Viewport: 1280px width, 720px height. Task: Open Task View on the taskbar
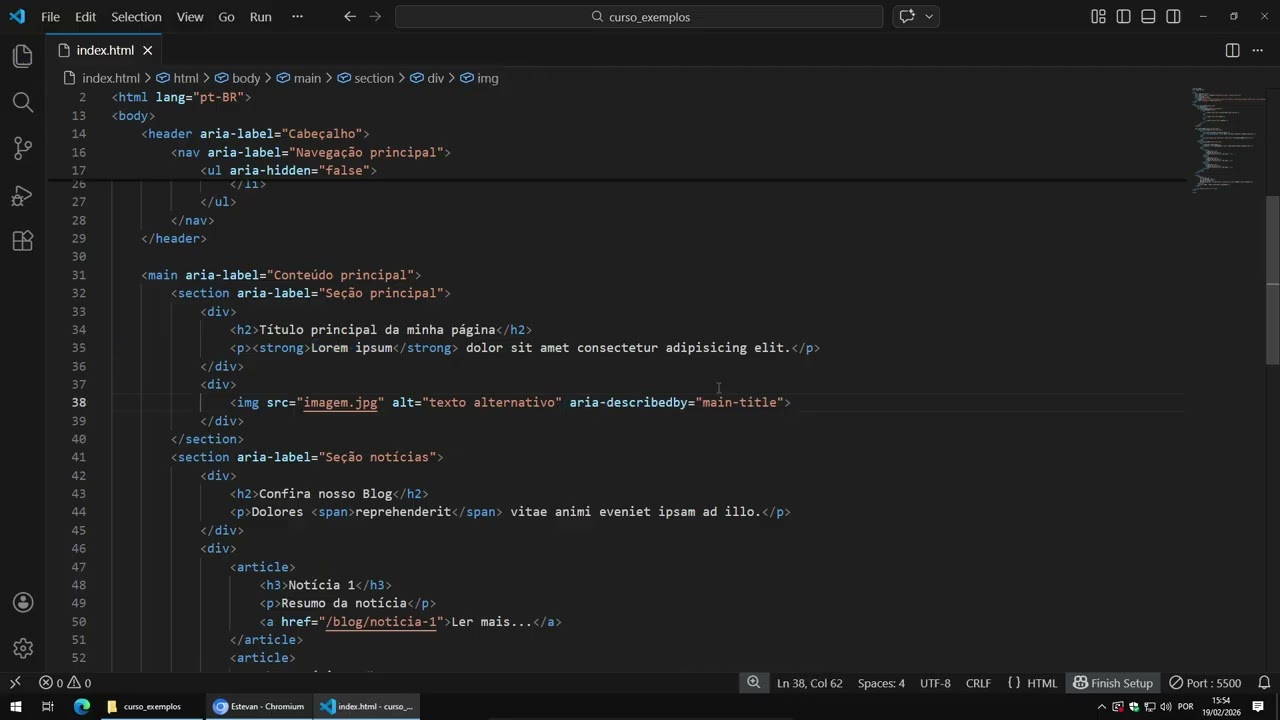pyautogui.click(x=47, y=707)
